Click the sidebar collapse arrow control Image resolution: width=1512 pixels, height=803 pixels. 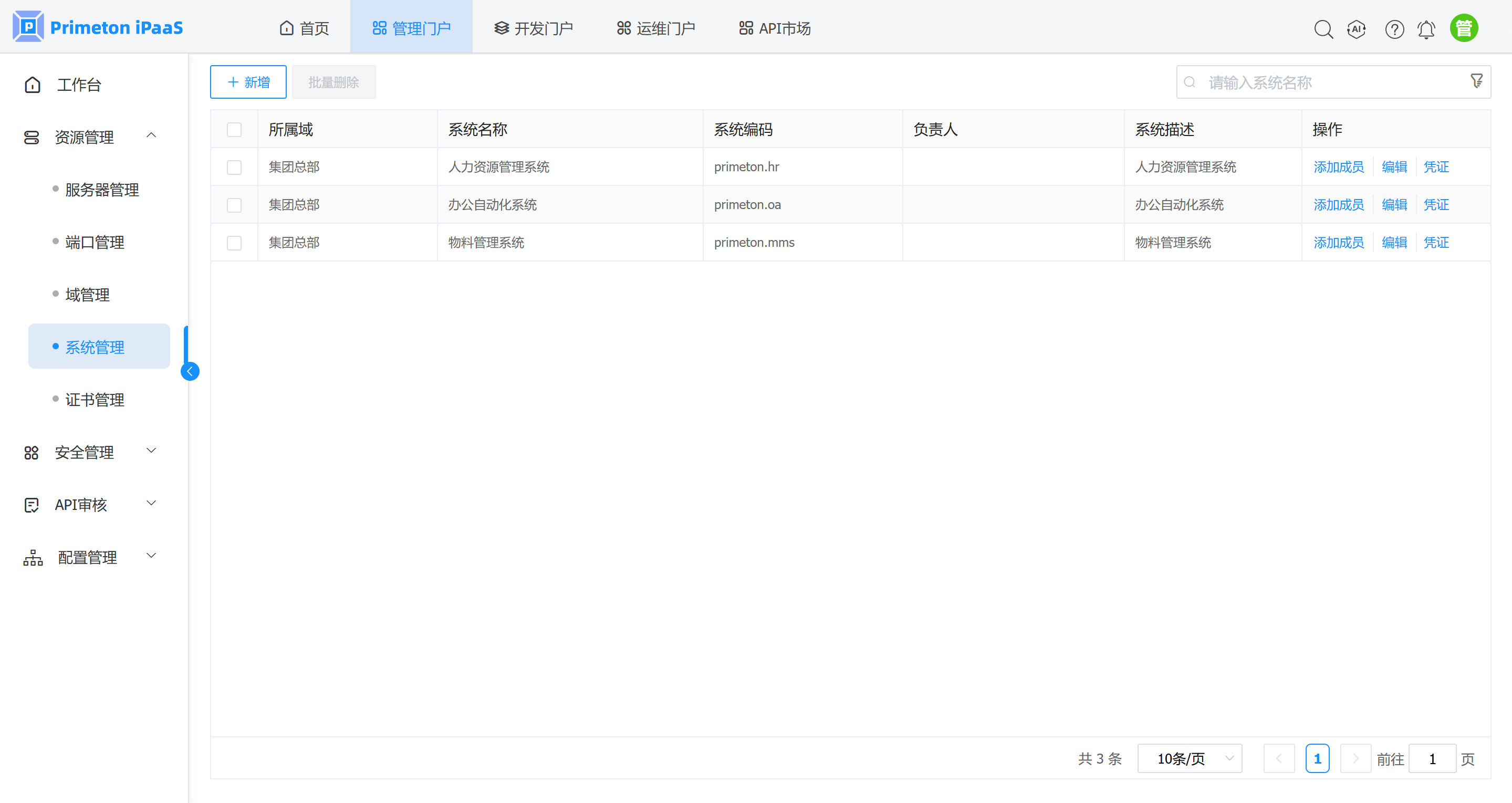[x=190, y=371]
